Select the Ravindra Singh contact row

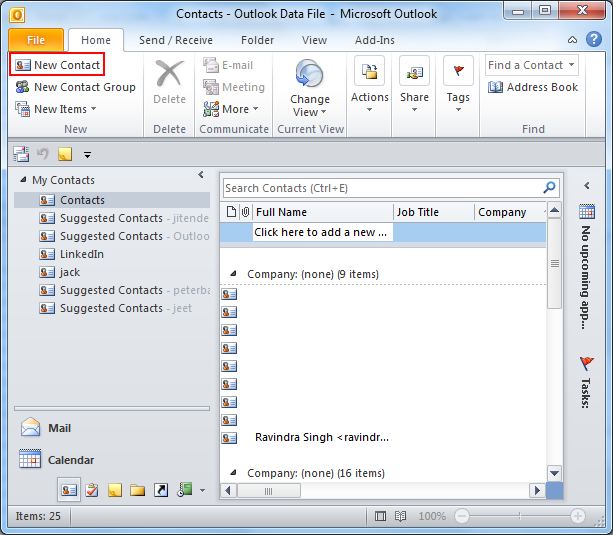click(383, 437)
